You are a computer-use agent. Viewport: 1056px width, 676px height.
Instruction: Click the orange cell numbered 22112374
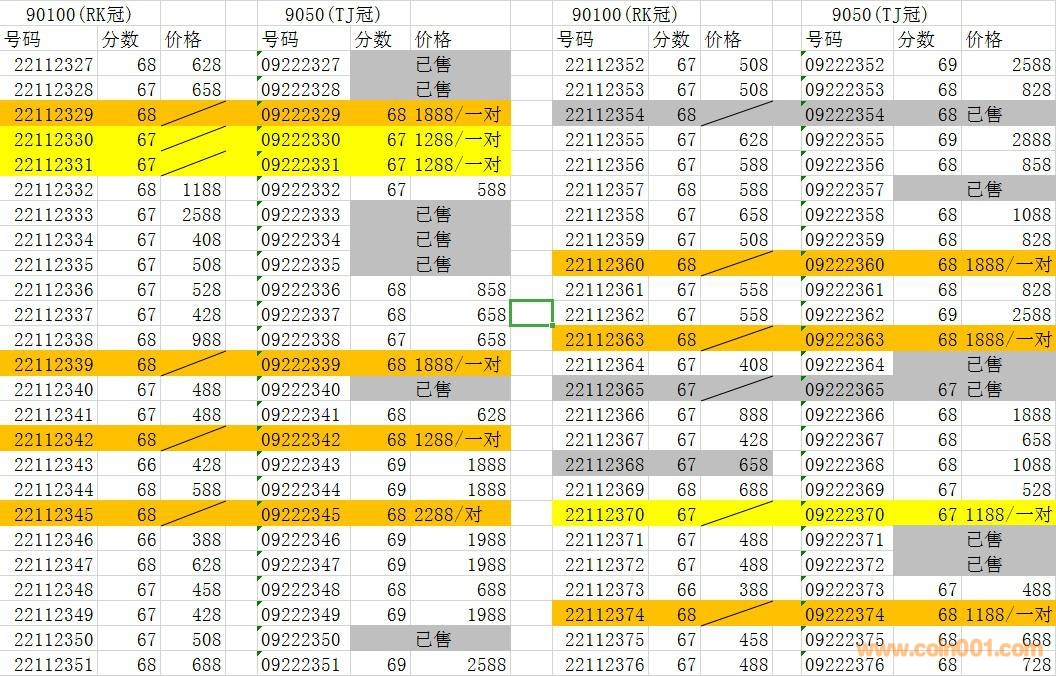coord(604,614)
